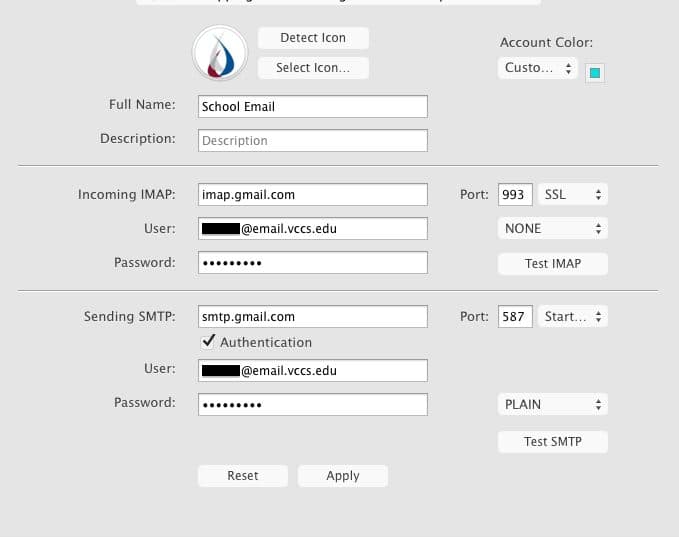The image size is (679, 537).
Task: Select the SMTP port 587 field
Action: (x=515, y=317)
